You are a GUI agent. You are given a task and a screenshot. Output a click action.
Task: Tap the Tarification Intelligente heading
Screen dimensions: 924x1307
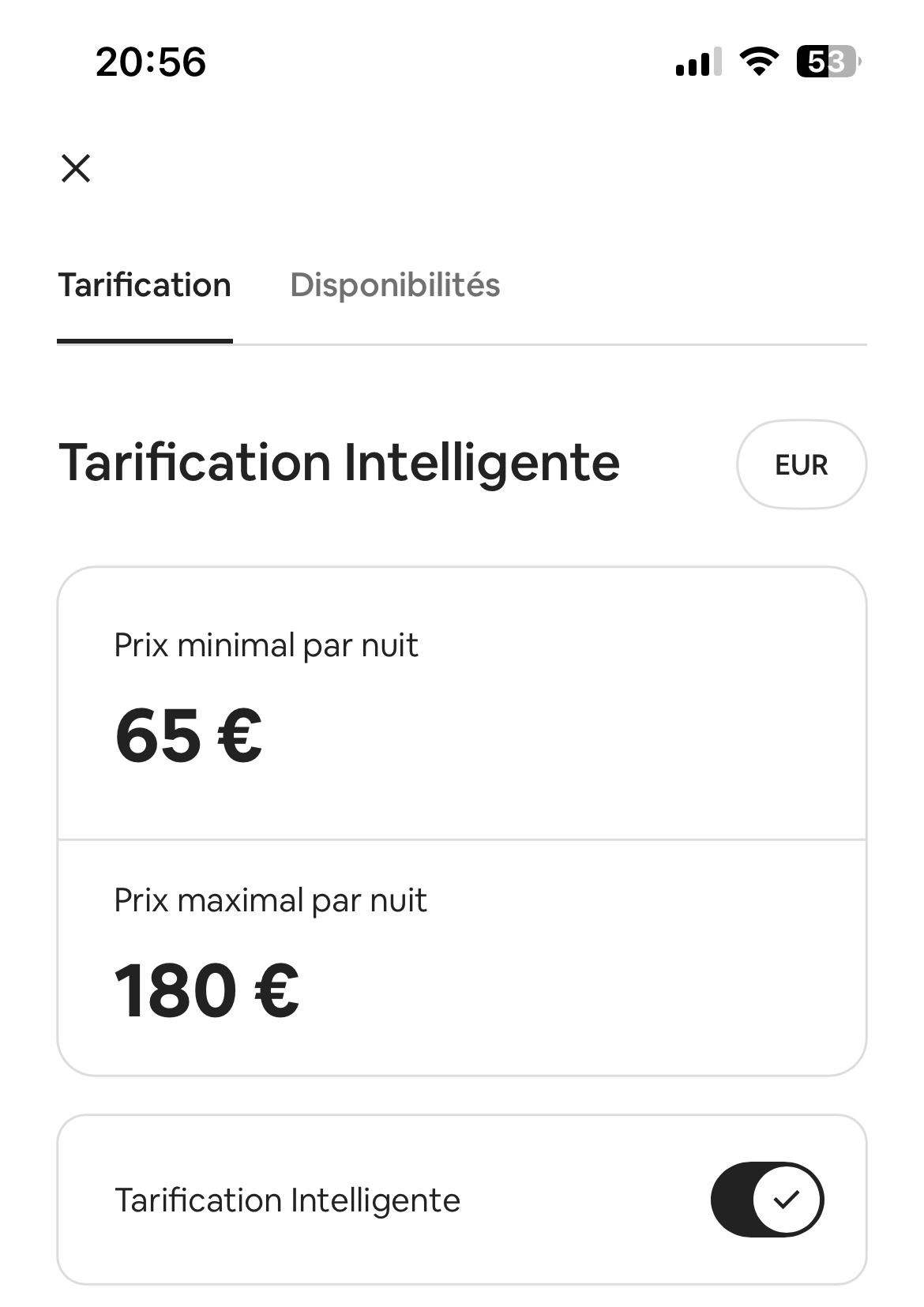point(340,464)
